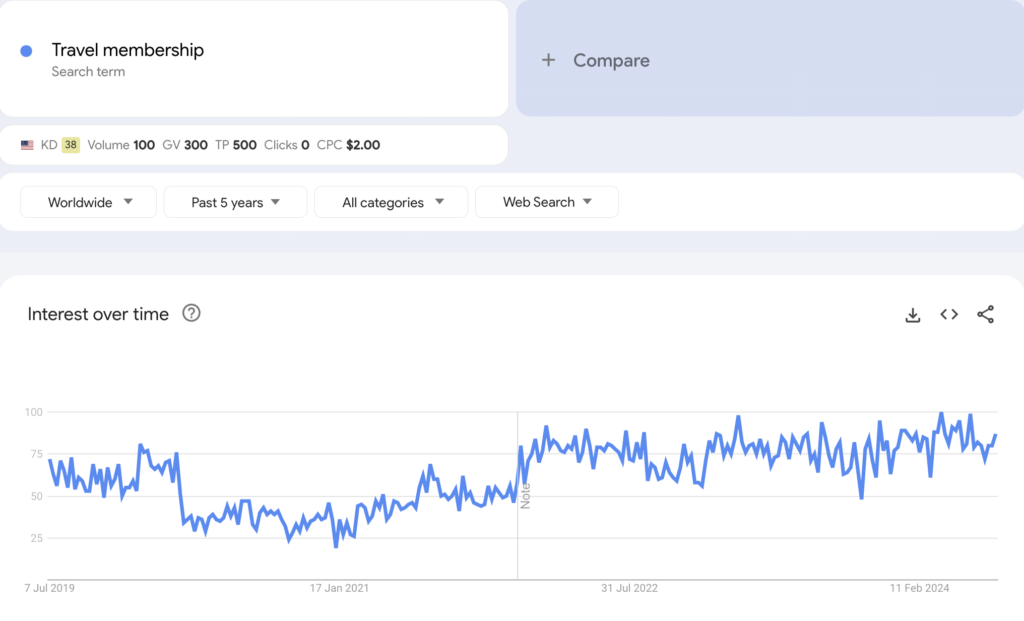
Task: Expand the Worldwide region dropdown
Action: click(89, 202)
